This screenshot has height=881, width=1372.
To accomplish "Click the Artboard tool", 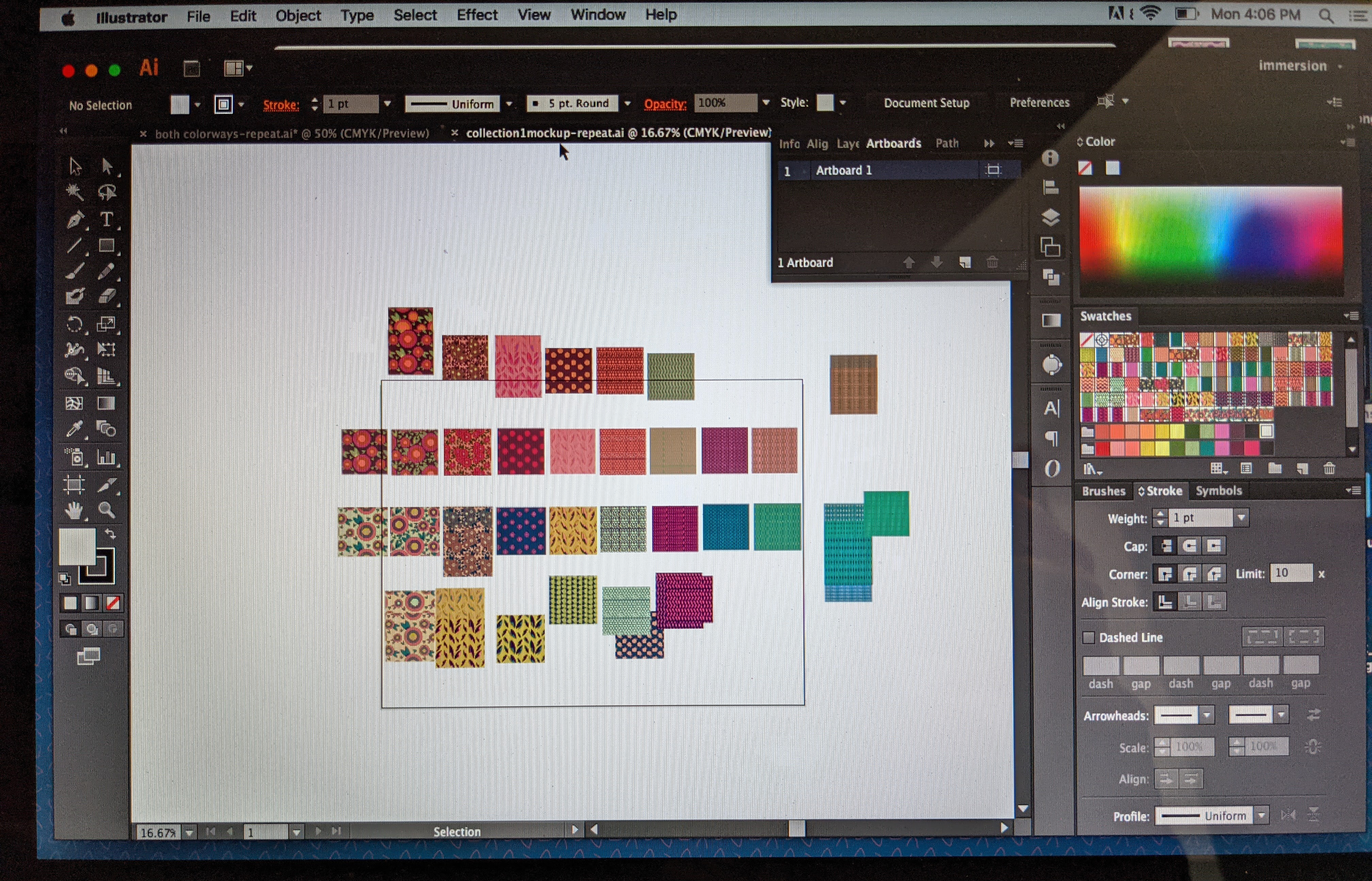I will coord(74,485).
